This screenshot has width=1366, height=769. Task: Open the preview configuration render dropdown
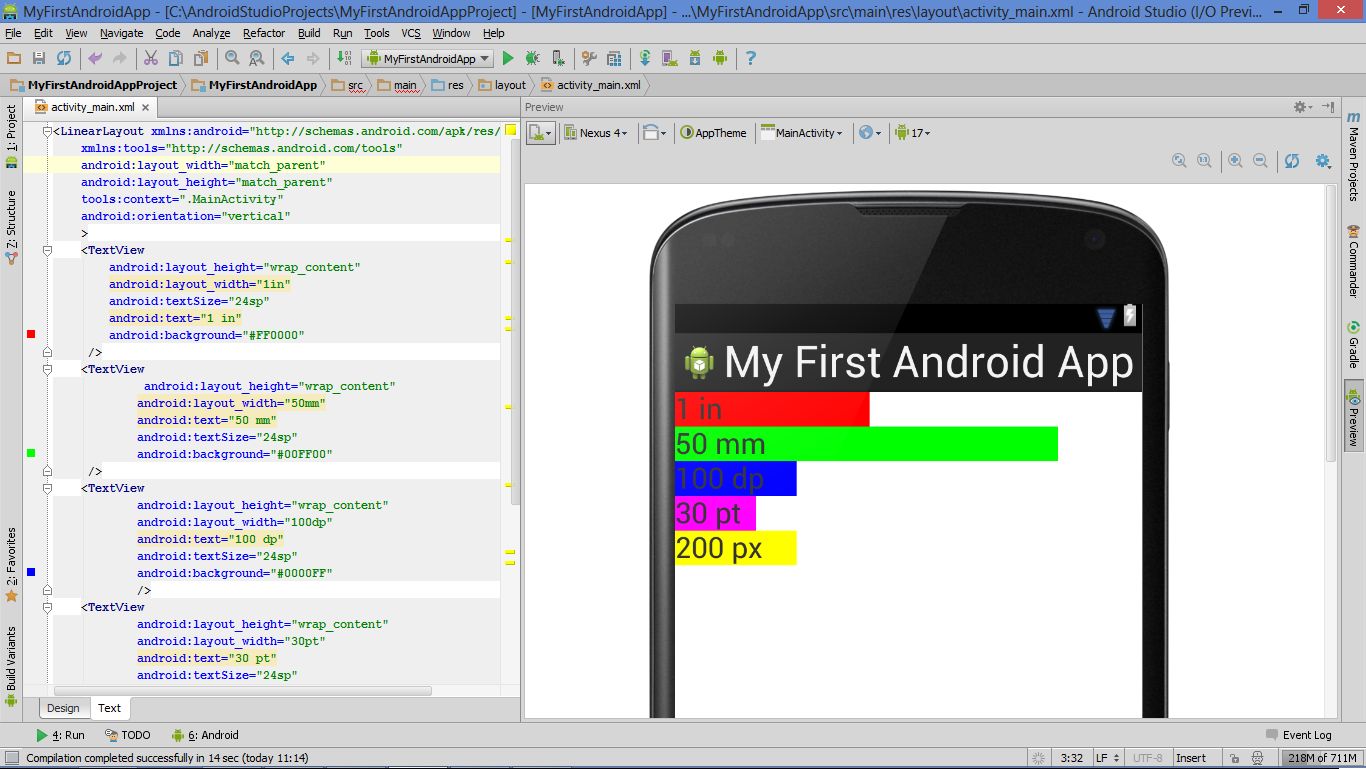coord(541,132)
